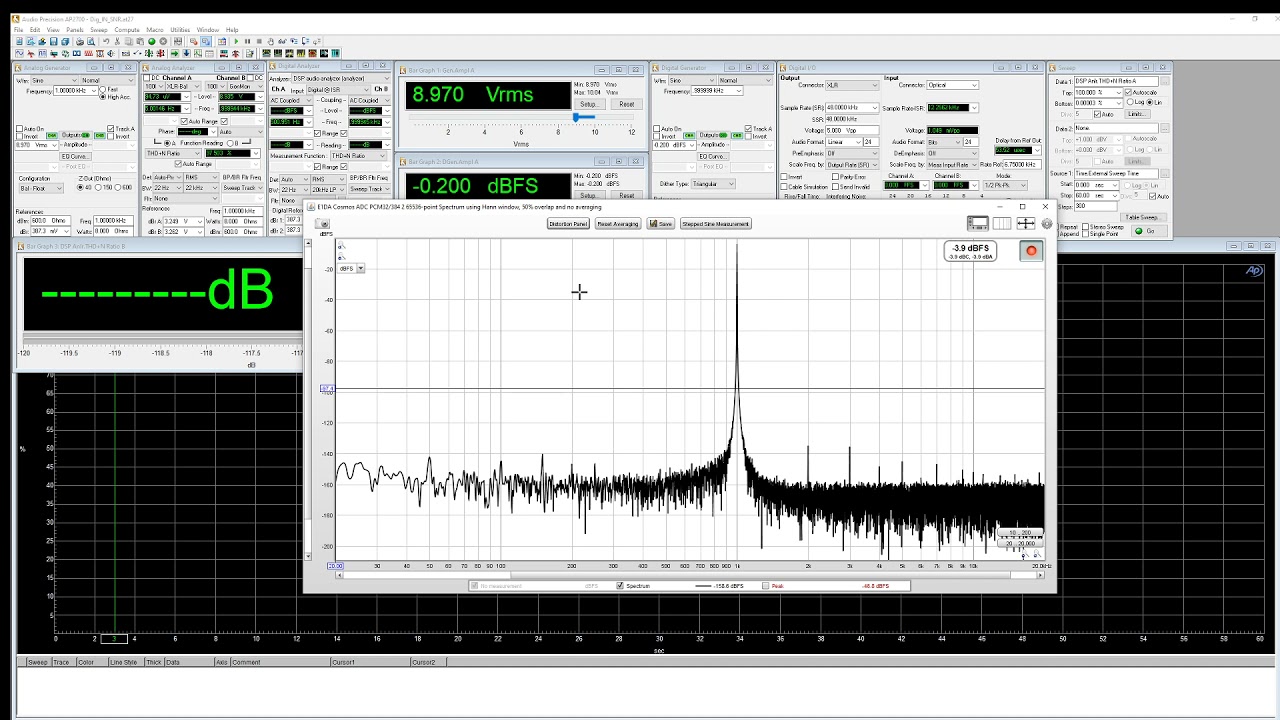This screenshot has height=720, width=1280.
Task: Open the Mode 1/2 Pk-Pk dropdown
Action: (x=1005, y=185)
